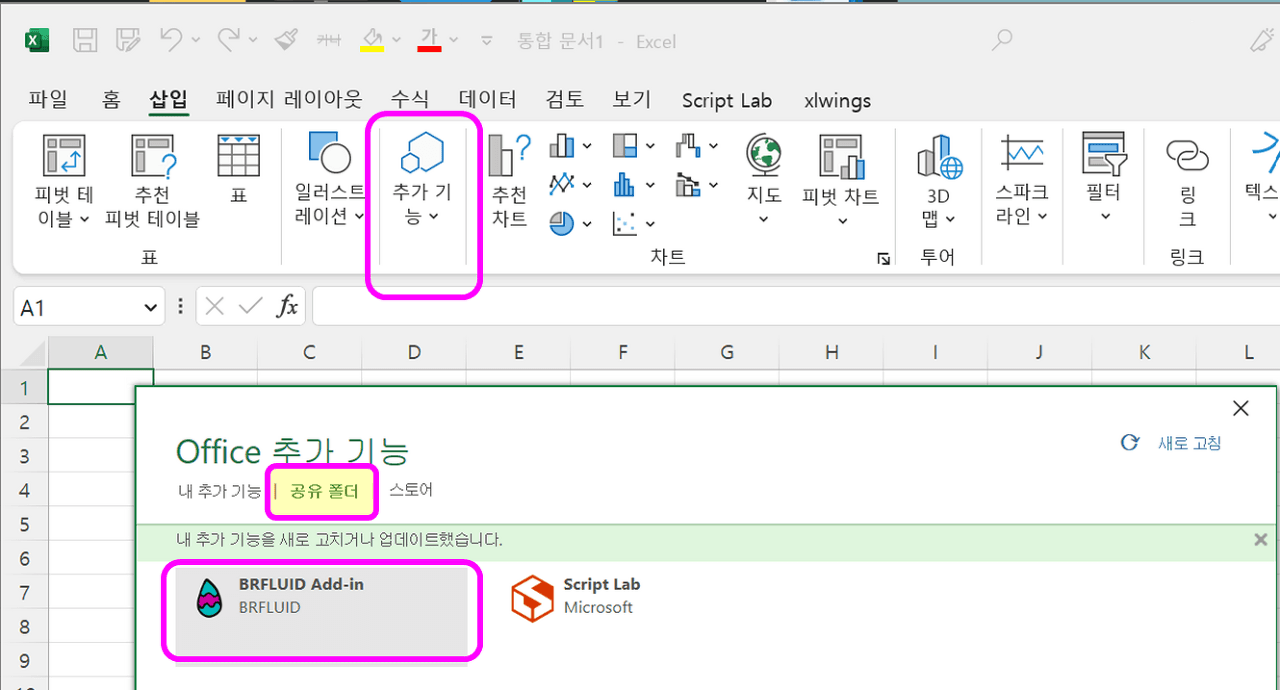Insert a line chart icon
Image resolution: width=1280 pixels, height=690 pixels.
[x=562, y=184]
